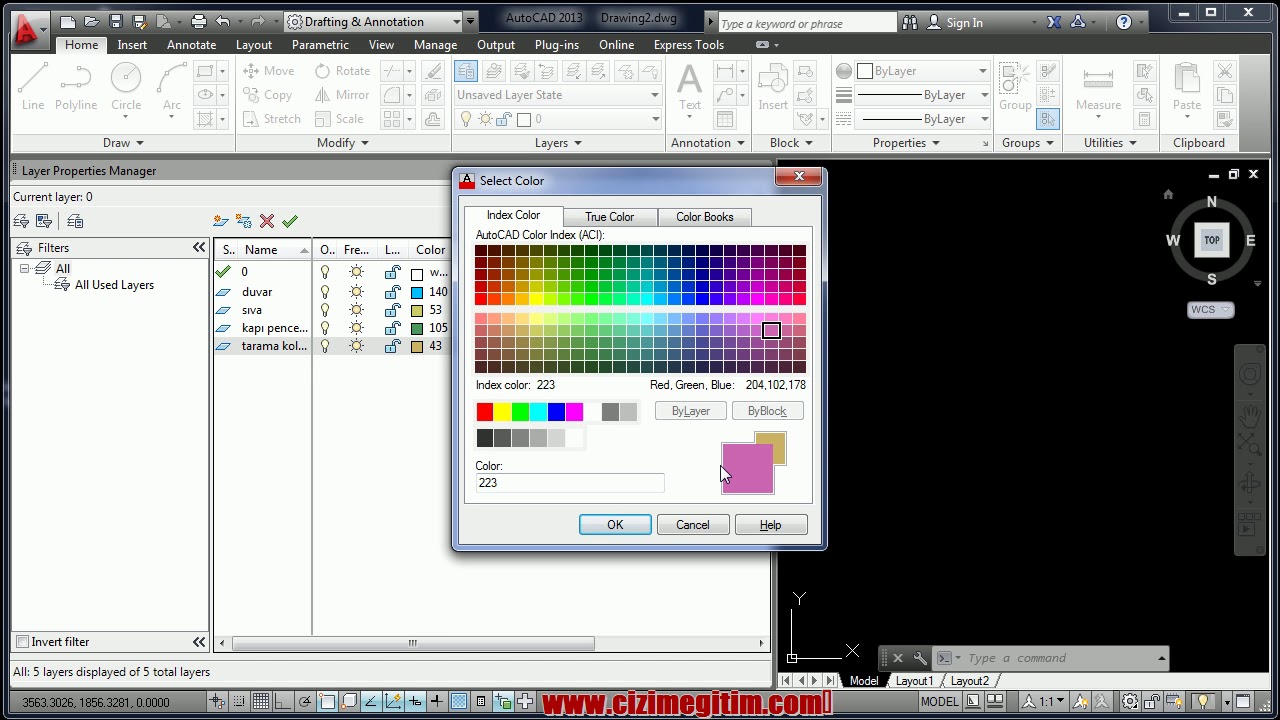
Task: Expand the Modify panel
Action: 342,143
